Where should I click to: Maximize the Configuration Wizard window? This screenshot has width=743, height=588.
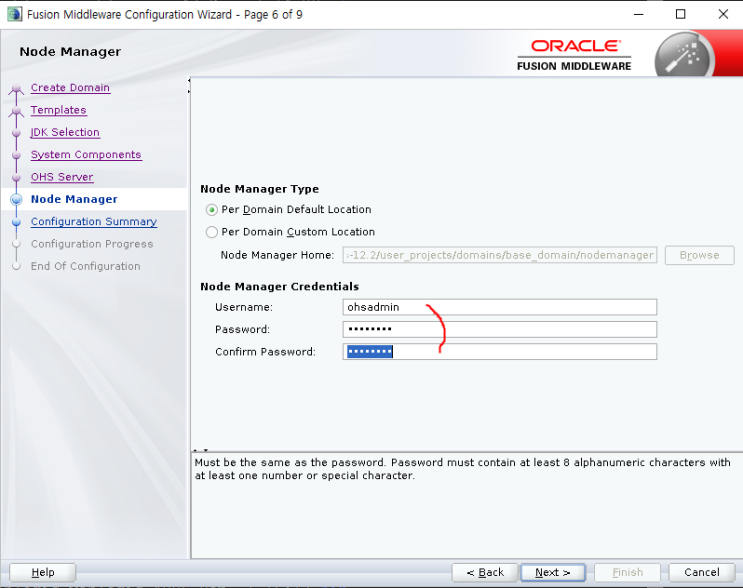[680, 14]
